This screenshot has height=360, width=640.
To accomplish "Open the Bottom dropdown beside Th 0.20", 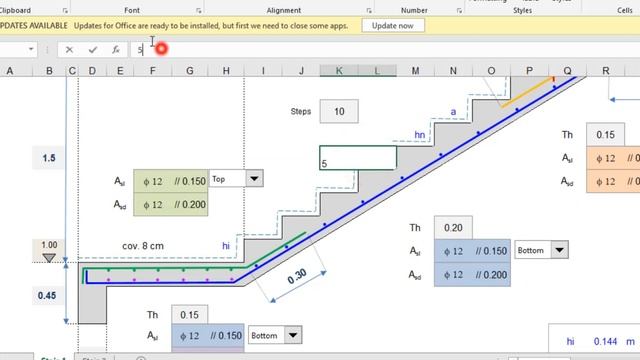I will click(x=559, y=250).
